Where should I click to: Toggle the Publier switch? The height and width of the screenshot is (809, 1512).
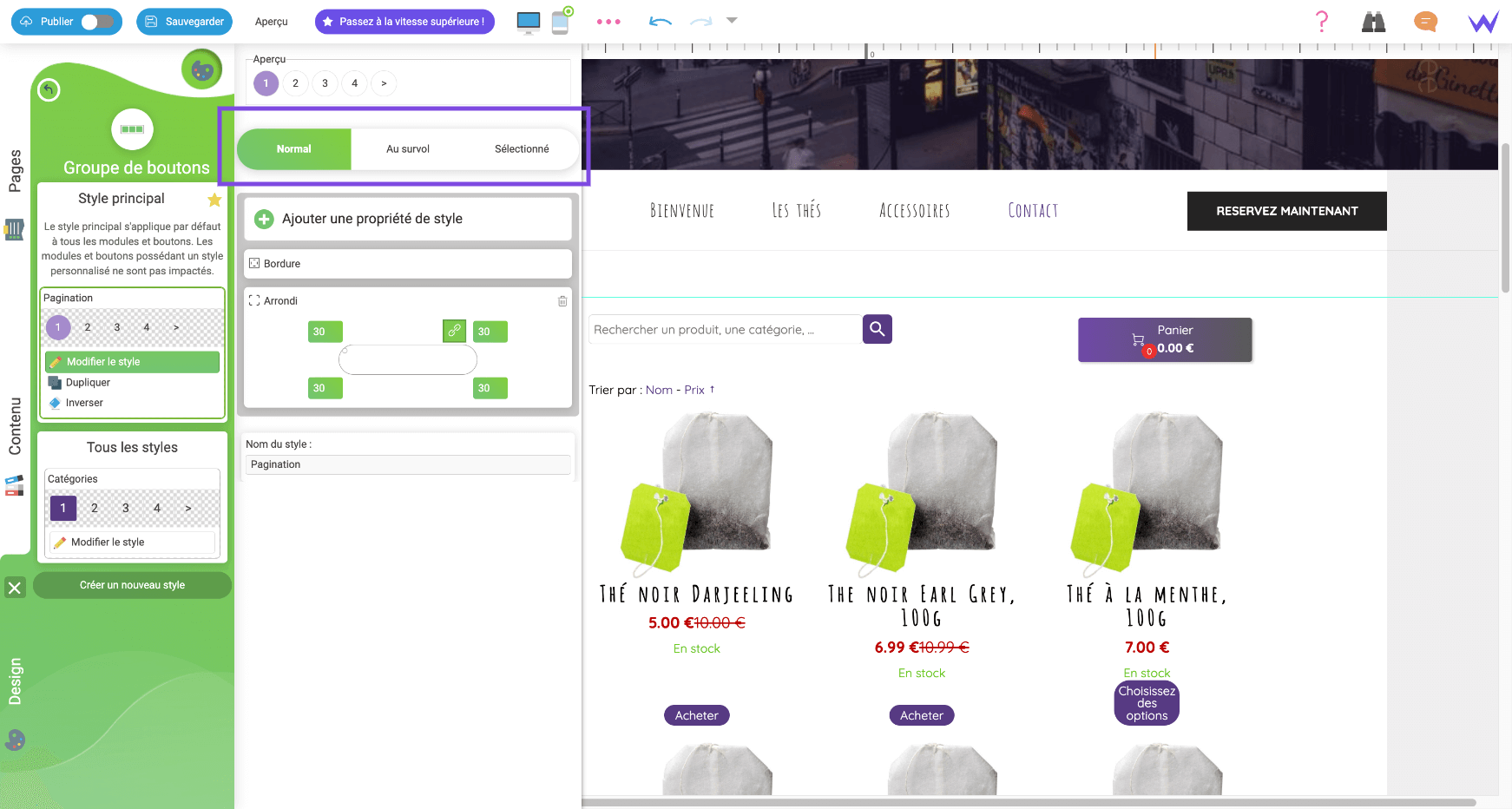(x=97, y=22)
